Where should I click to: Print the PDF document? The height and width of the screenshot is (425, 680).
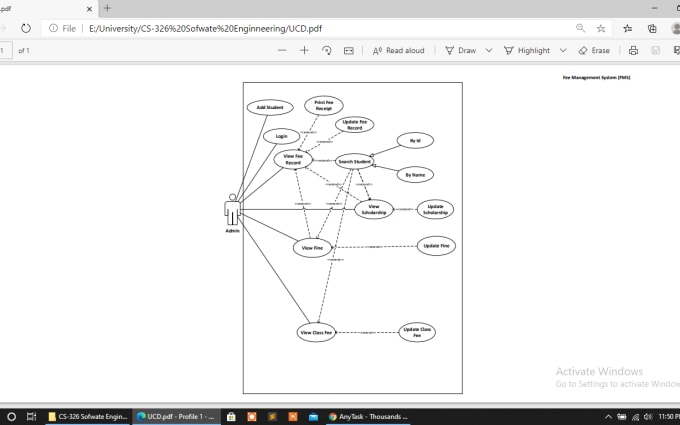tap(633, 51)
